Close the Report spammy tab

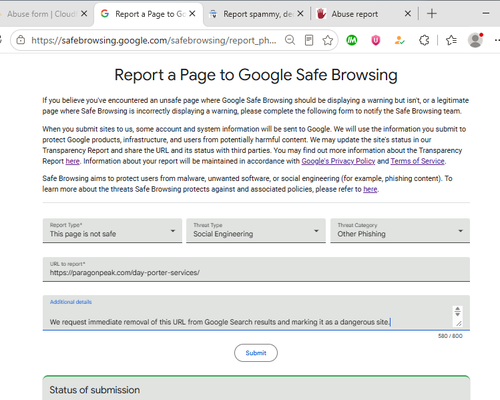(300, 14)
